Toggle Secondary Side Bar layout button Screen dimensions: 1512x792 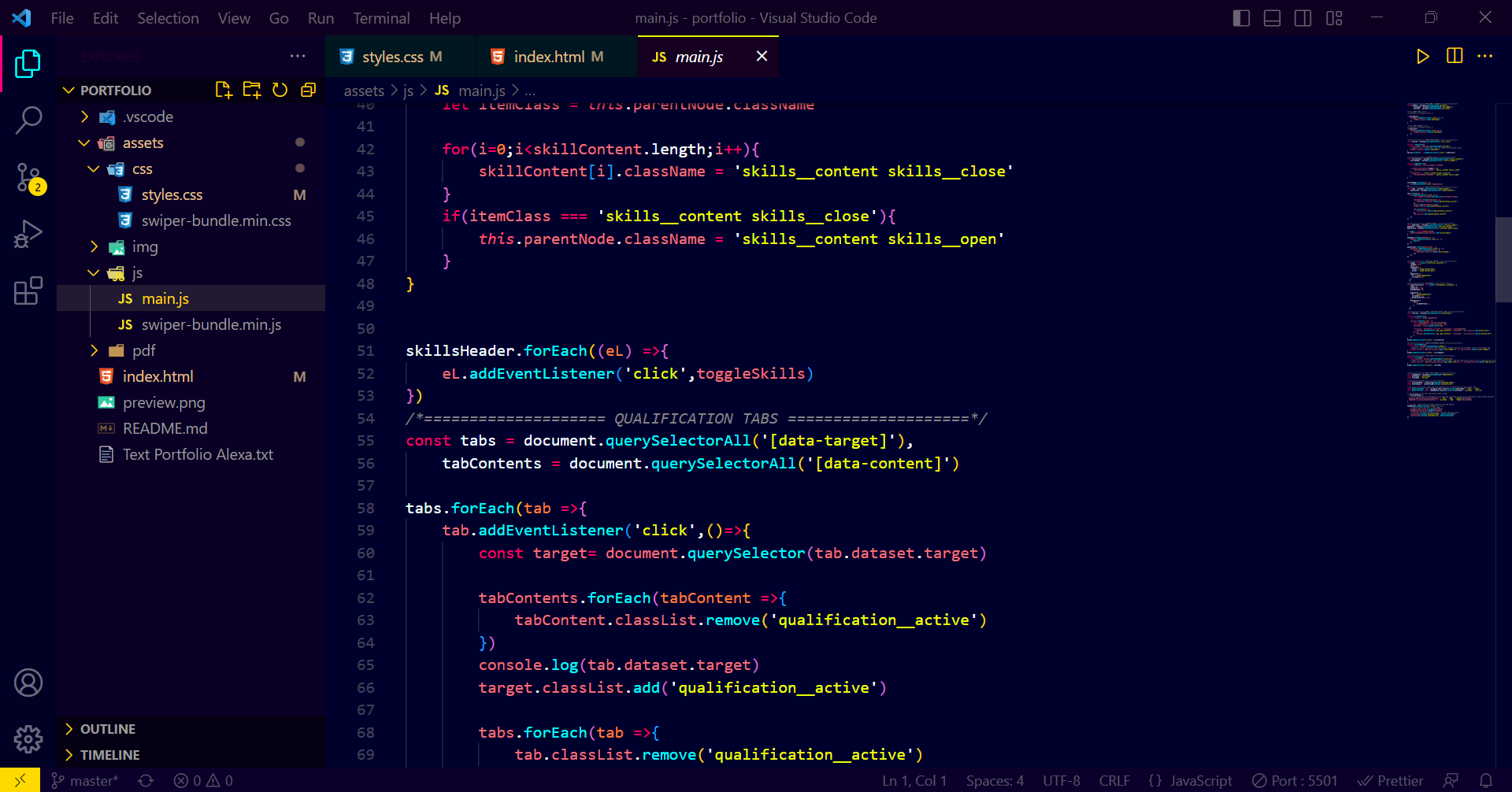1303,17
